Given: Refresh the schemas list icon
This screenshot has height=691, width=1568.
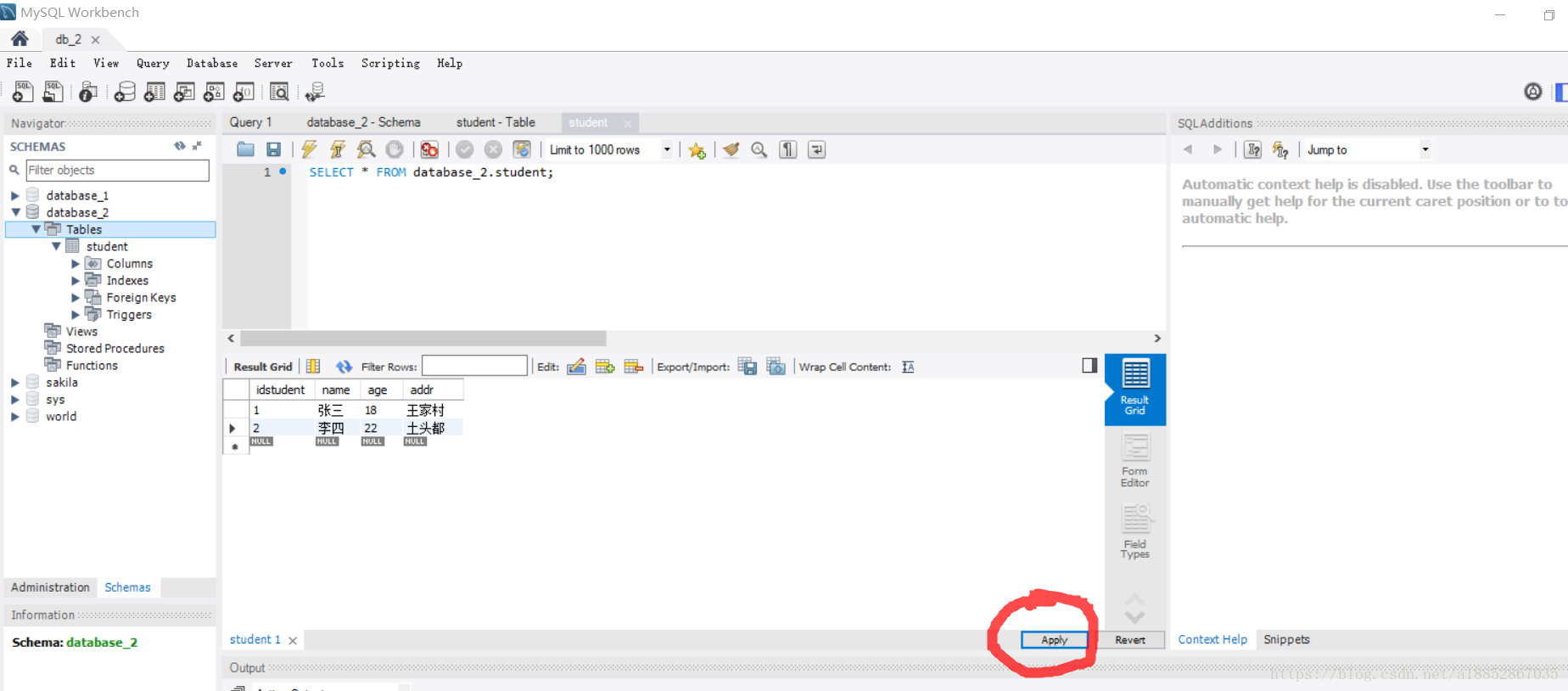Looking at the screenshot, I should coord(180,146).
